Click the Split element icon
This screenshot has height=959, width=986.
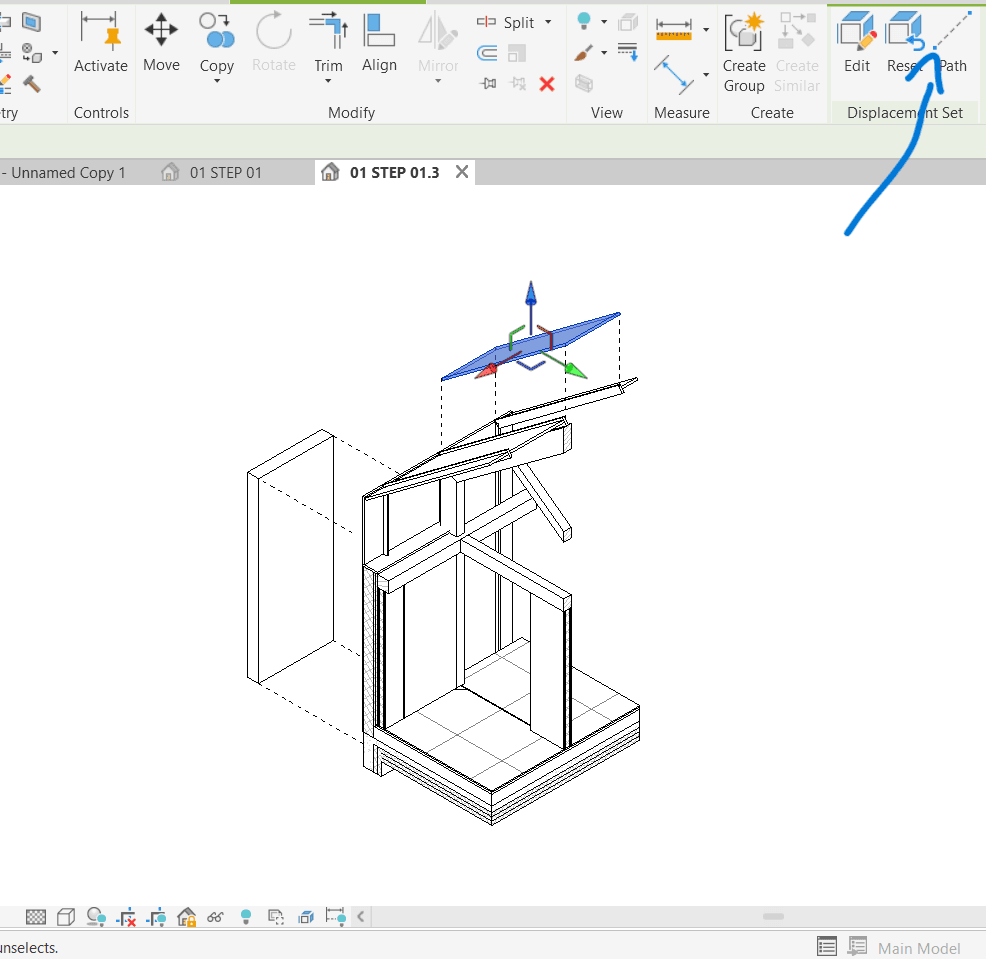tap(486, 22)
